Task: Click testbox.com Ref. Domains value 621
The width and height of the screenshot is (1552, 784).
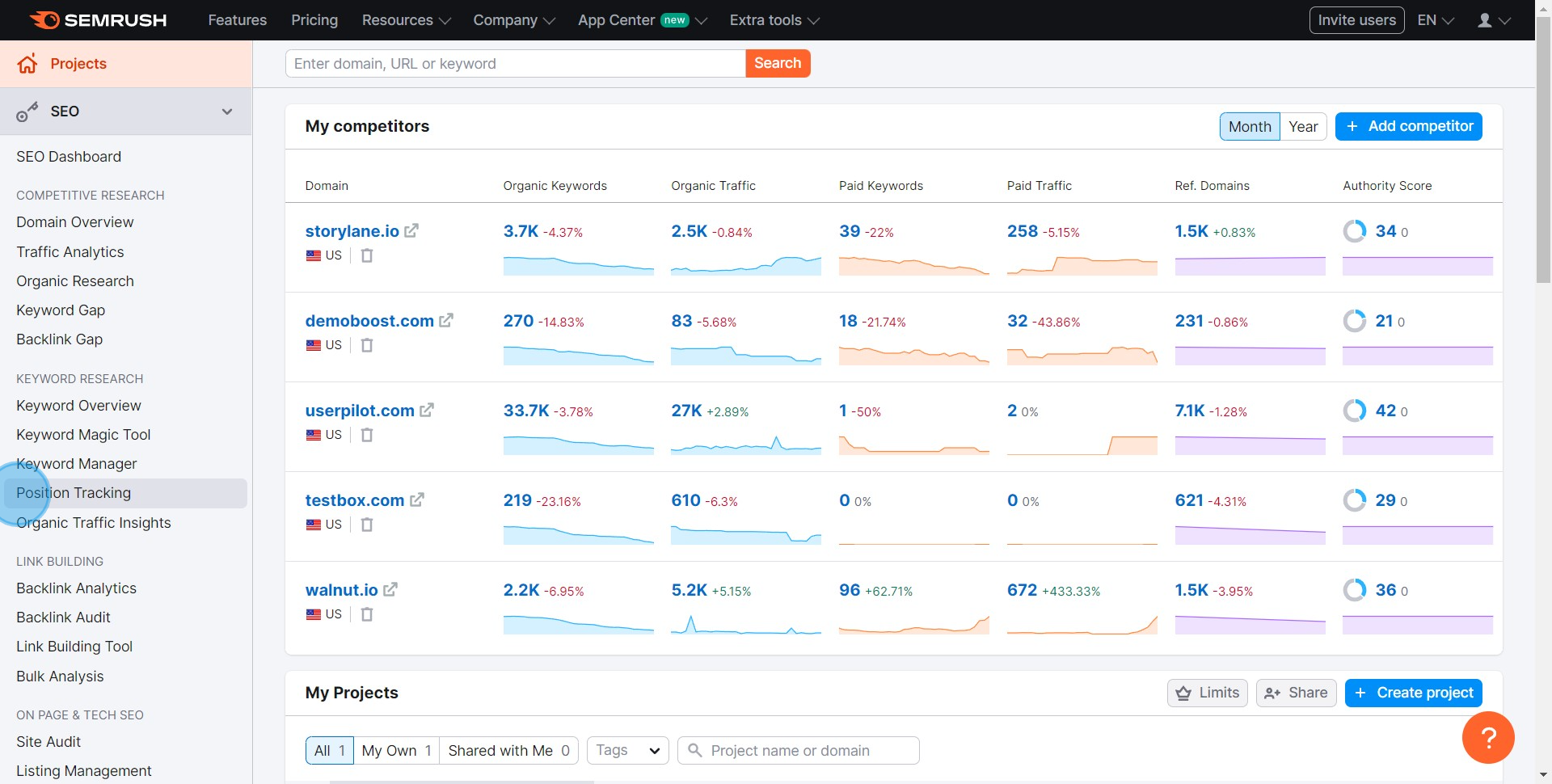Action: (1189, 500)
